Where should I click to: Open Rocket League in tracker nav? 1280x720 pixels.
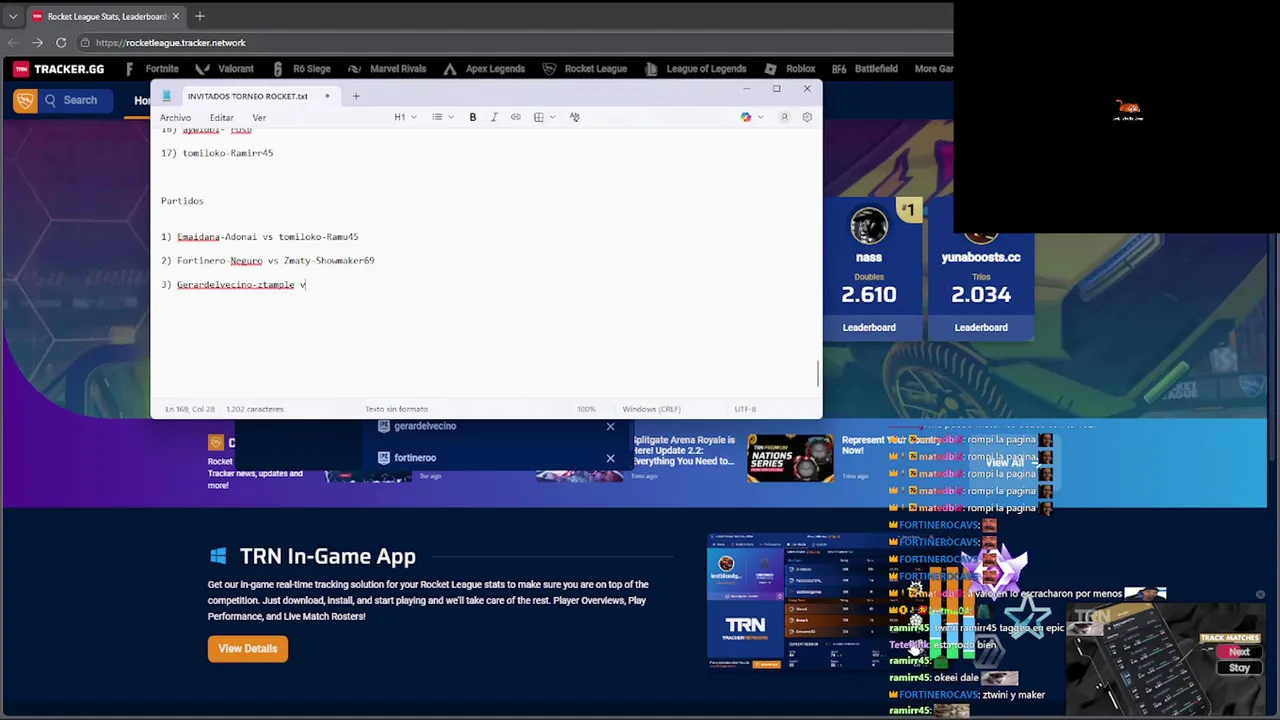coord(585,69)
